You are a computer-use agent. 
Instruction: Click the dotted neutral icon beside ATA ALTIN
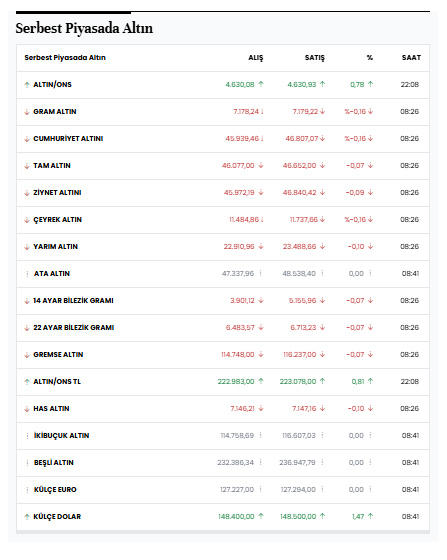pyautogui.click(x=27, y=274)
